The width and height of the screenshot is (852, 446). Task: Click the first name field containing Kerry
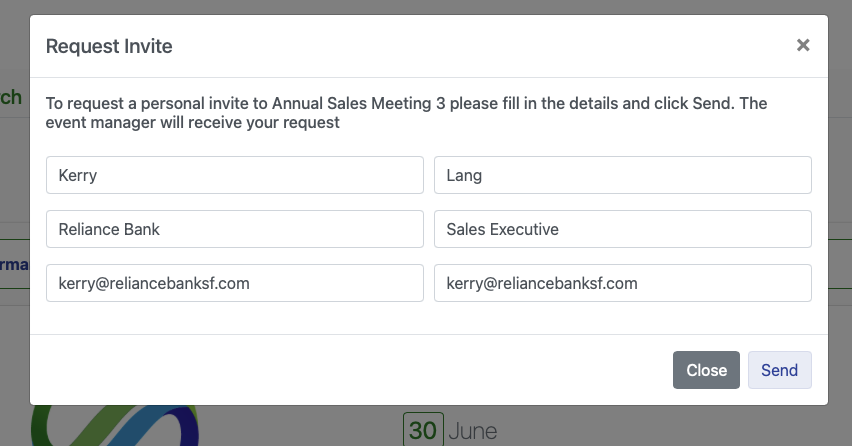point(235,175)
